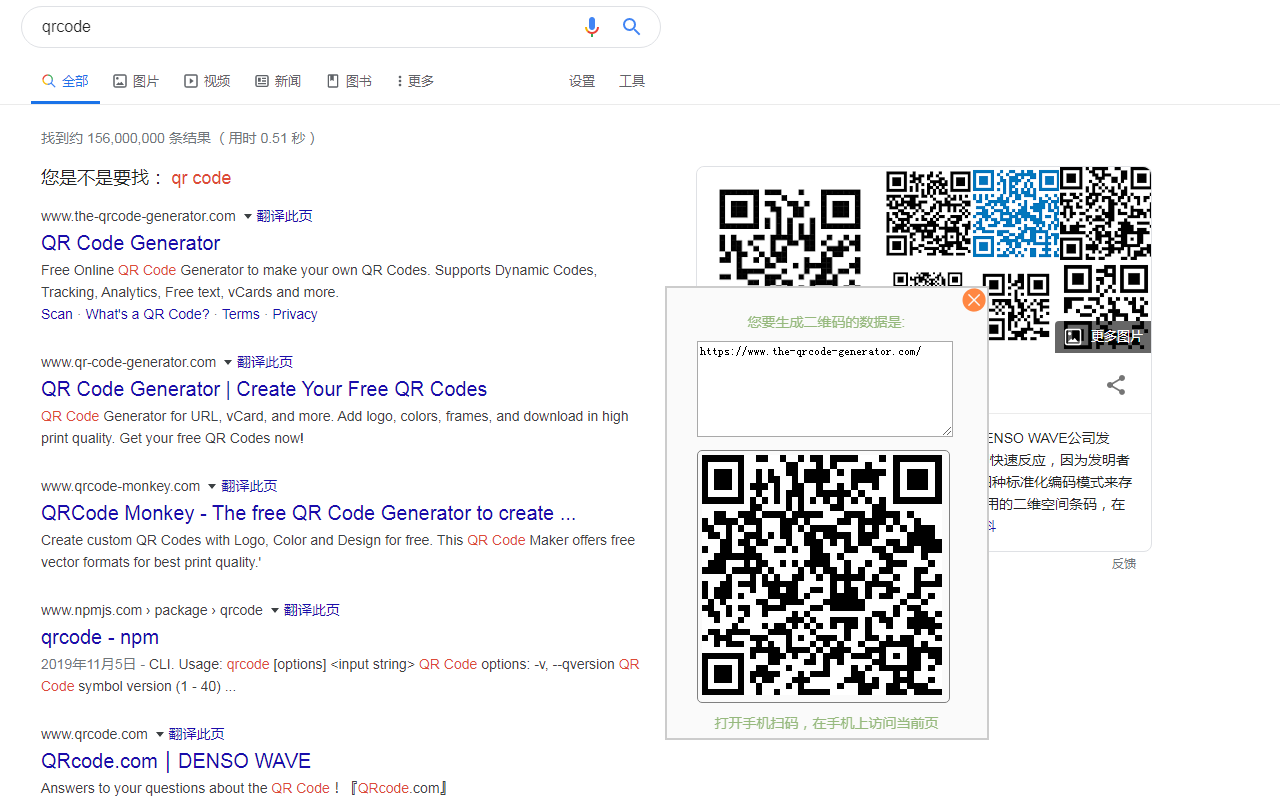
Task: Open the QRCode Monkey result title
Action: (x=308, y=513)
